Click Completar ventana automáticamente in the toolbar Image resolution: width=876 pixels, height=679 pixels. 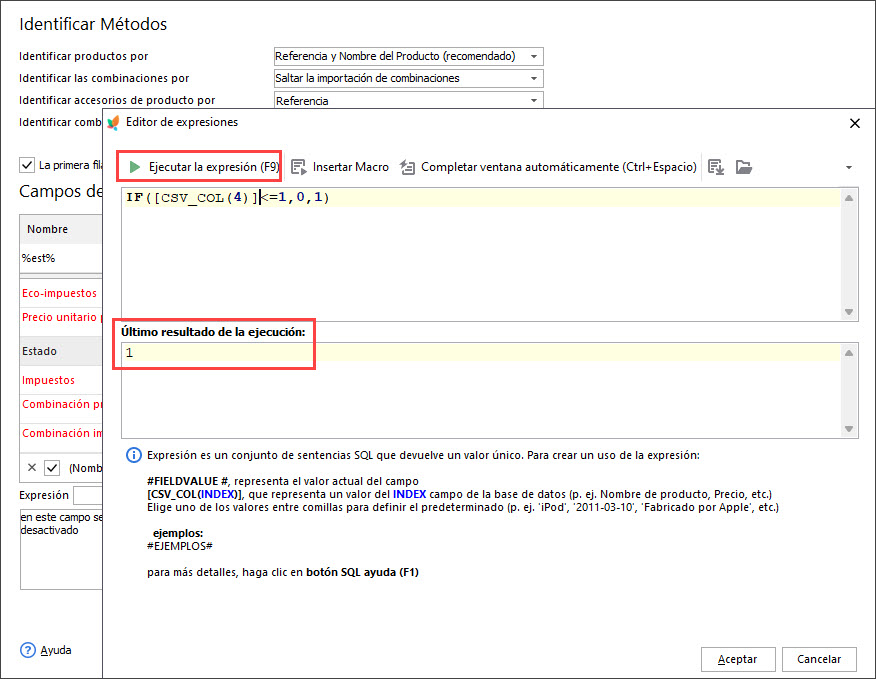pyautogui.click(x=548, y=167)
